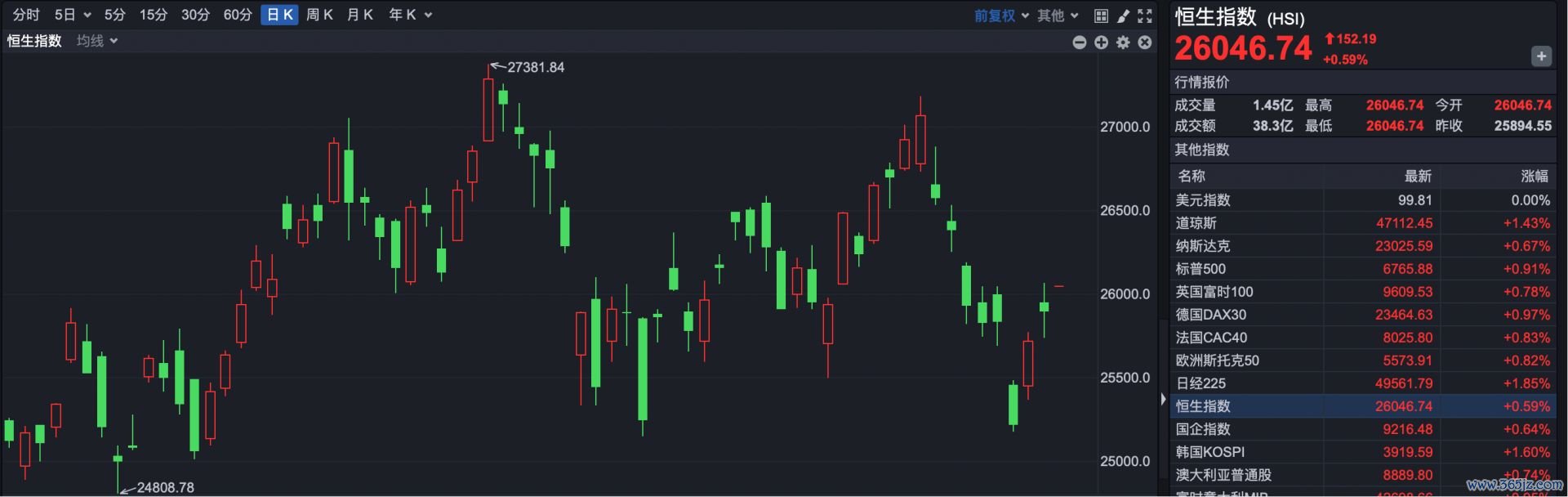
Task: Zoom in chart with plus icon
Action: coord(1101,43)
